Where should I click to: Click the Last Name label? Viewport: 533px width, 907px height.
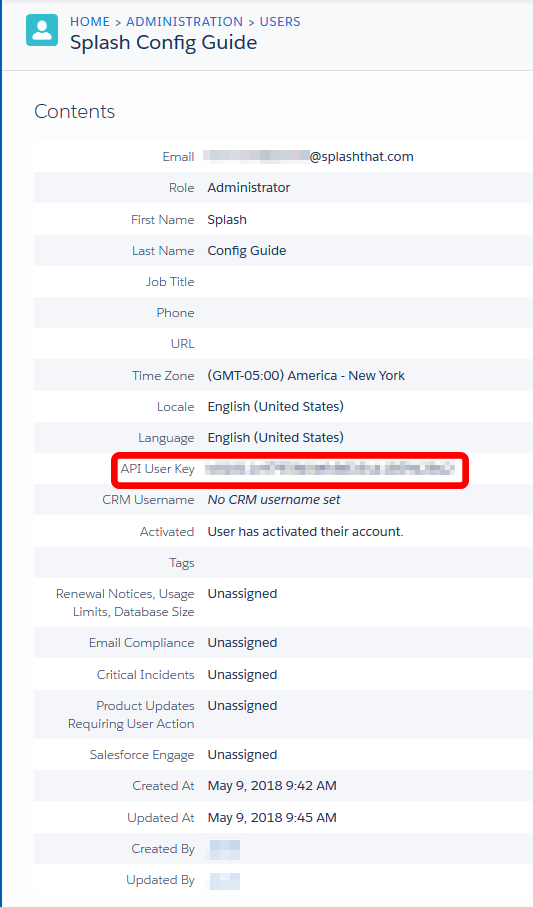point(163,251)
